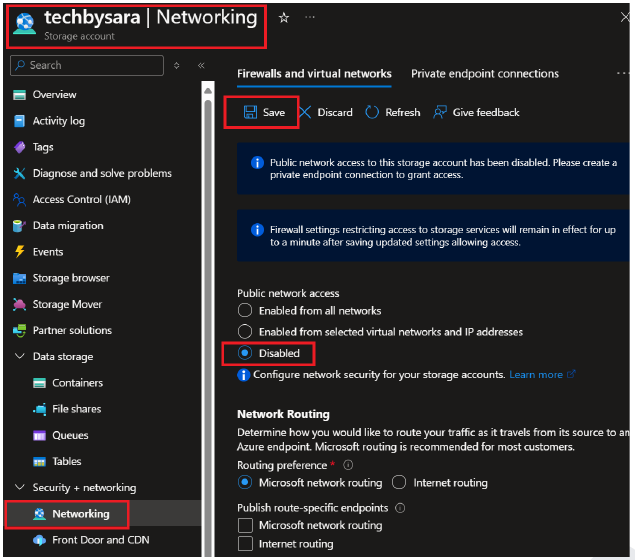Screen dimensions: 635x560
Task: Click the Discard button label
Action: pyautogui.click(x=335, y=112)
